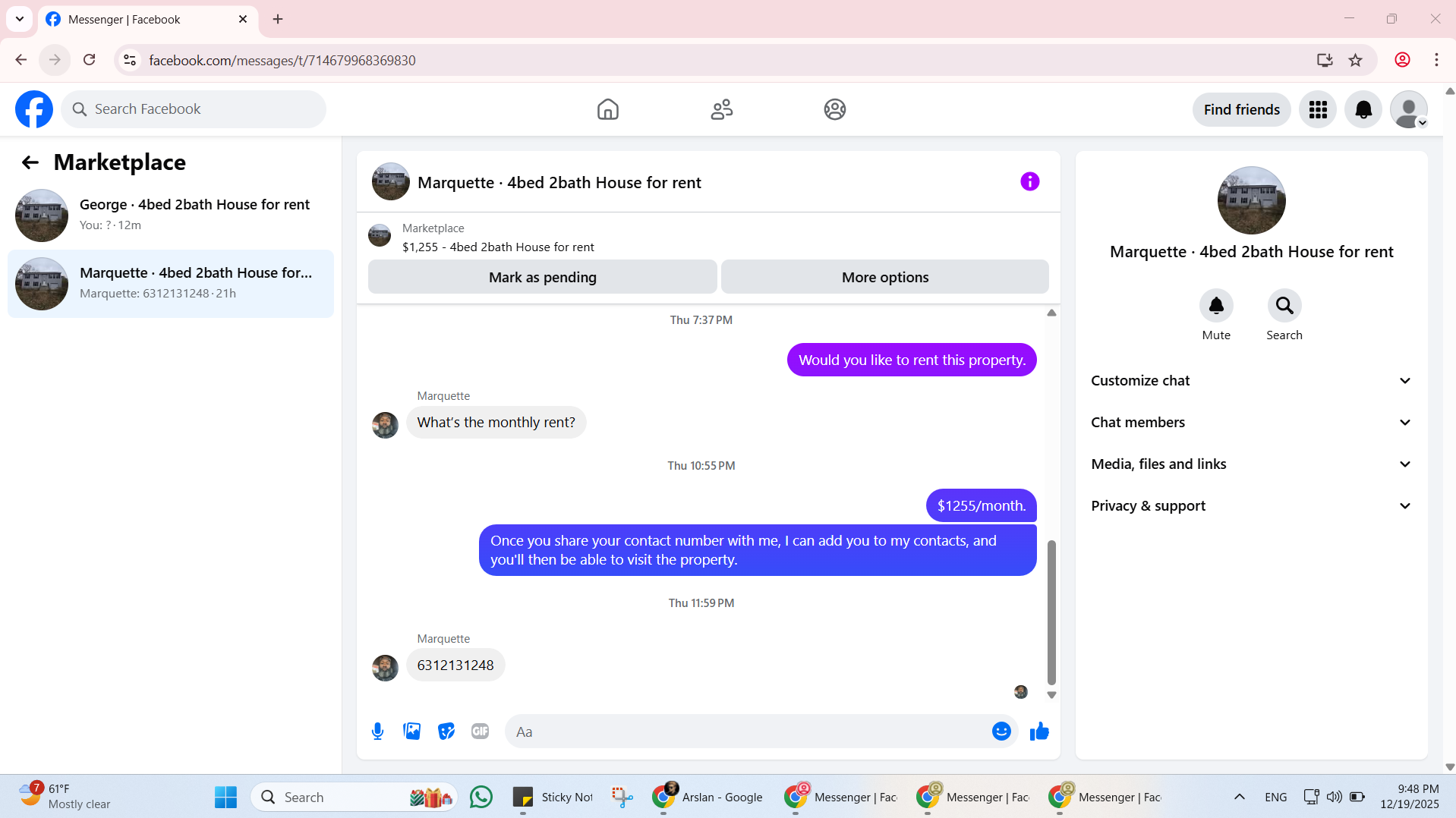Viewport: 1456px width, 818px height.
Task: Mute this conversation with the bell icon
Action: coord(1216,306)
